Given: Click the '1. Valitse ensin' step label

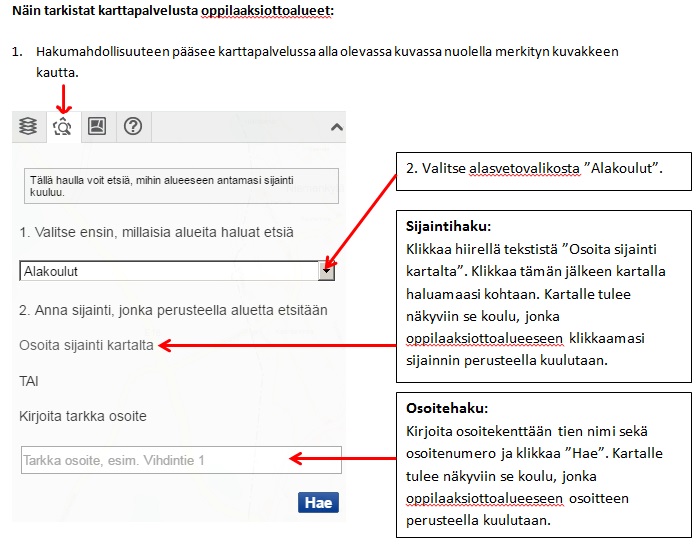Looking at the screenshot, I should click(156, 232).
